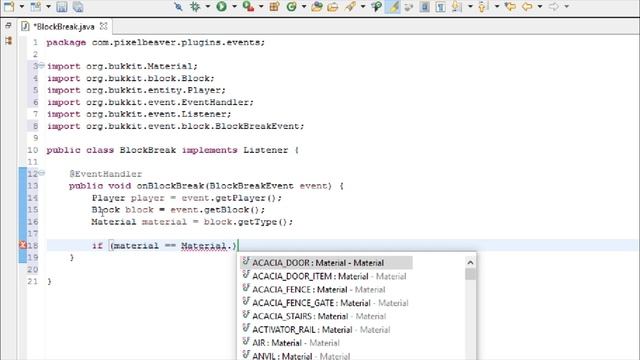The width and height of the screenshot is (640, 360).
Task: Click the Previous Annotation icon
Action: (x=483, y=7)
